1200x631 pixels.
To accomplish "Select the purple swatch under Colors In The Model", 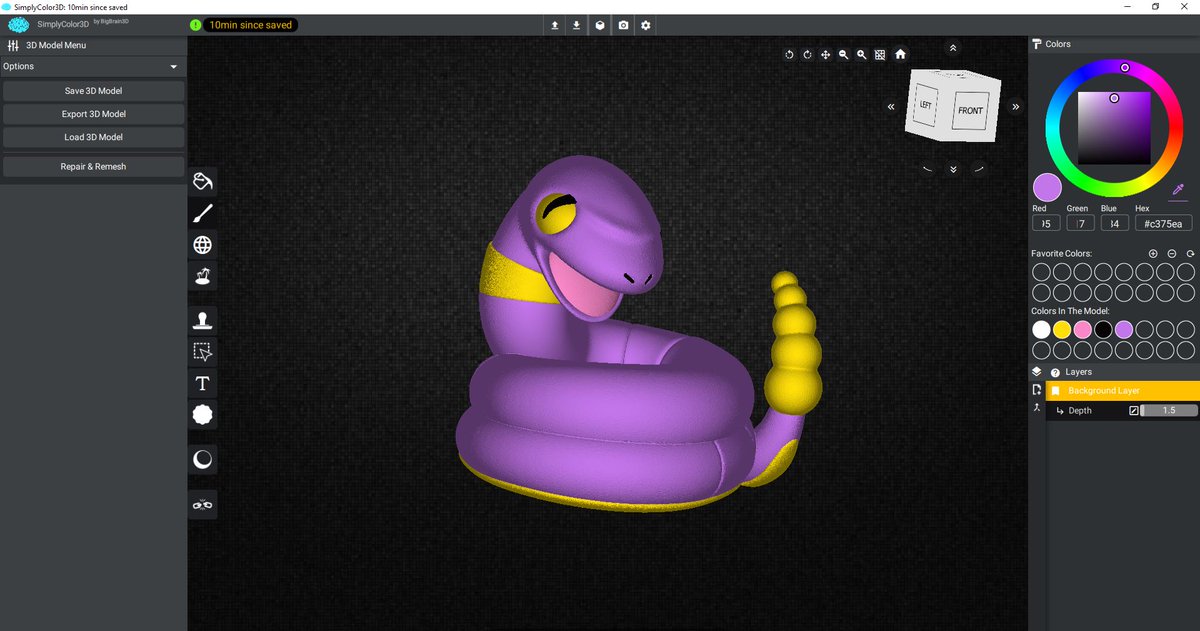I will [1125, 329].
